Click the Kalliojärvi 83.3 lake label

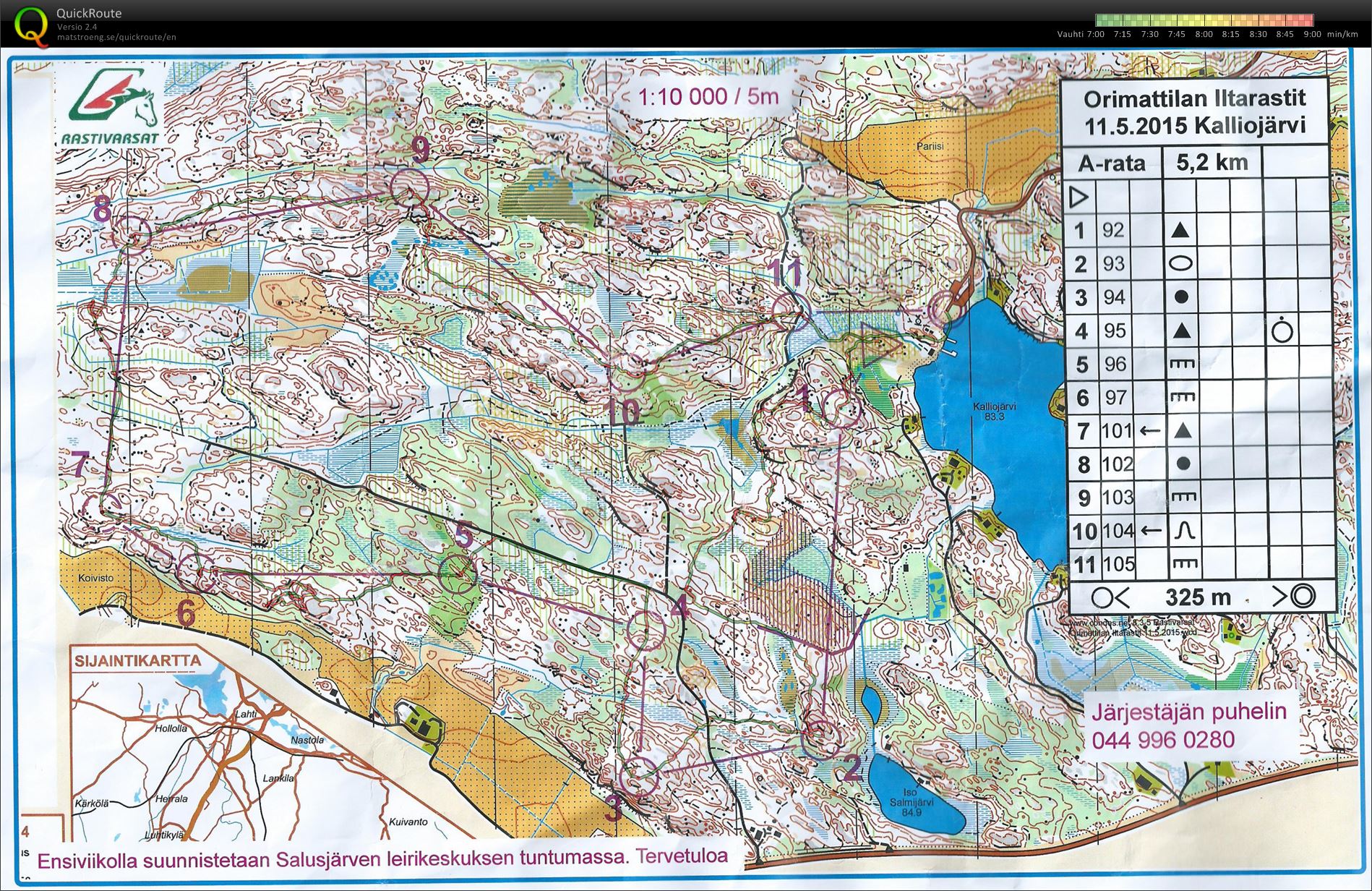click(x=993, y=412)
